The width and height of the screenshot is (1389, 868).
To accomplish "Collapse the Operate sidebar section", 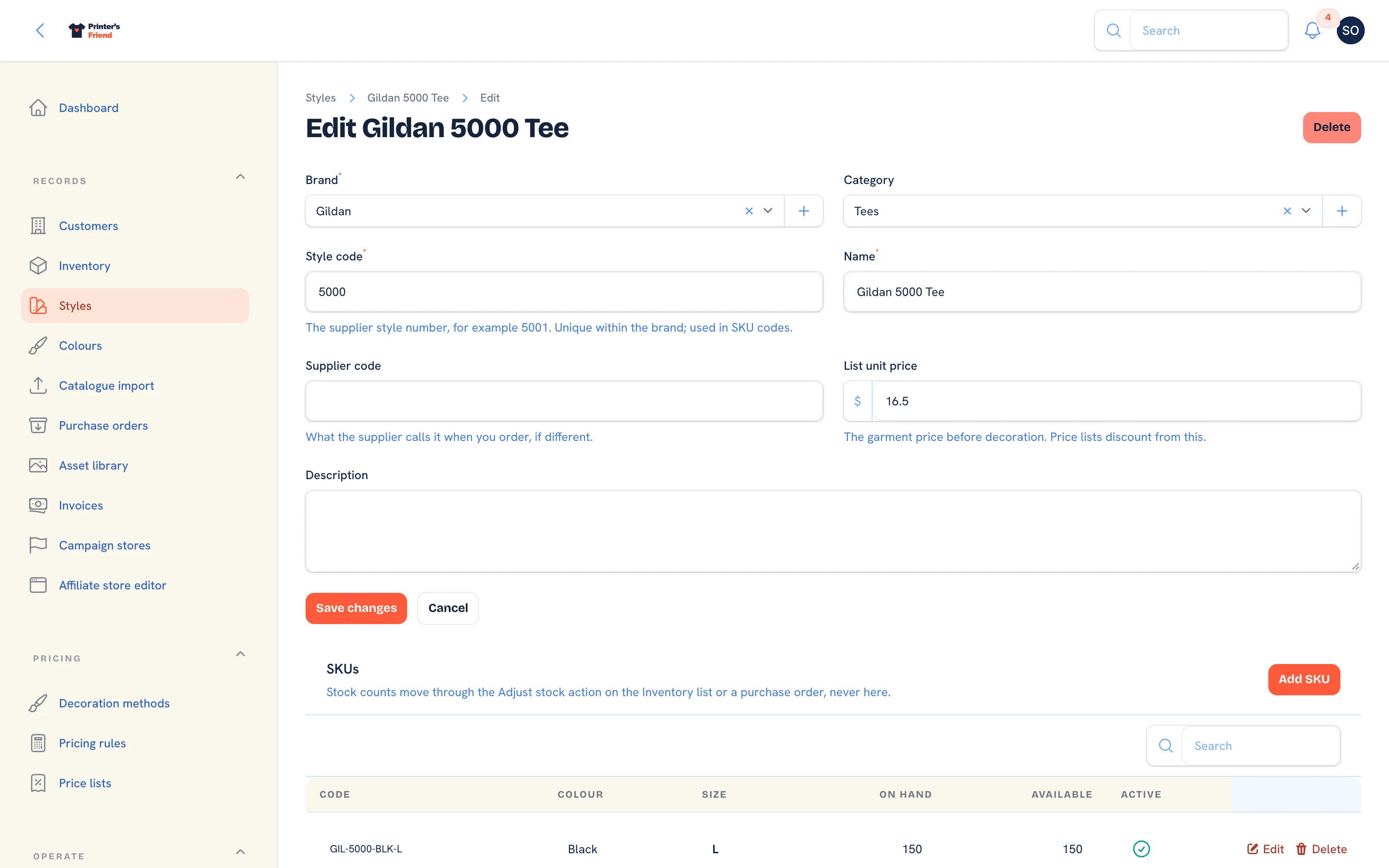I will (240, 852).
